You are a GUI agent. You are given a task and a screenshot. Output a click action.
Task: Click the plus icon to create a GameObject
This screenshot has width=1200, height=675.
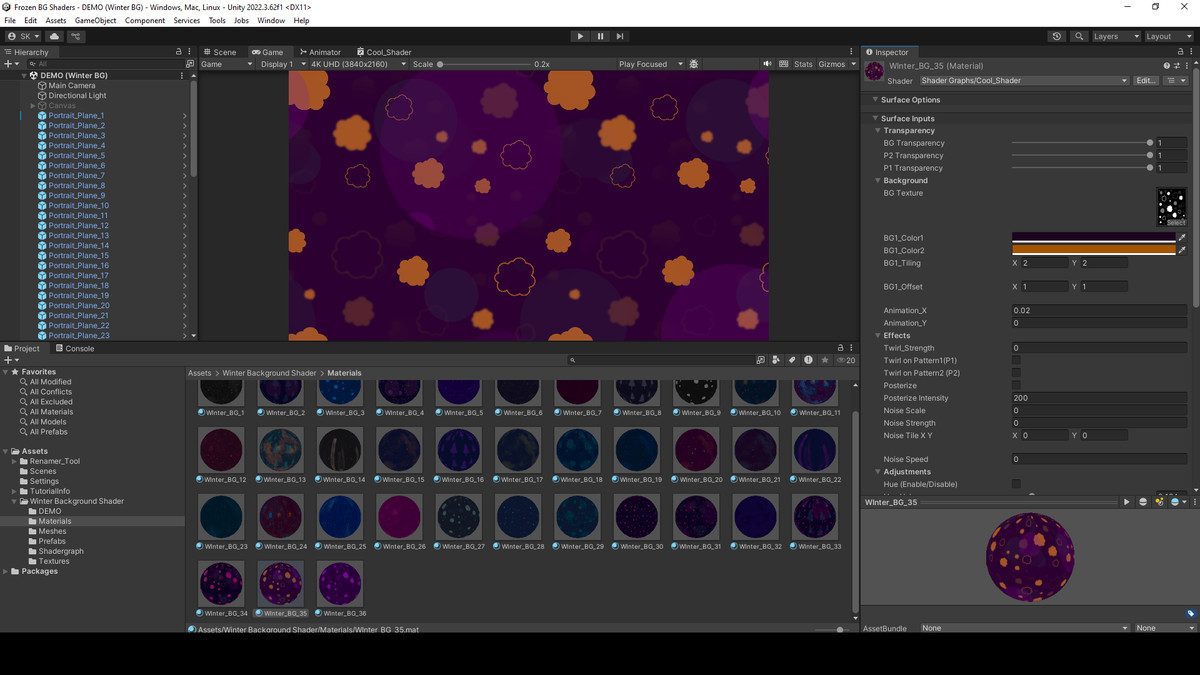coord(8,63)
